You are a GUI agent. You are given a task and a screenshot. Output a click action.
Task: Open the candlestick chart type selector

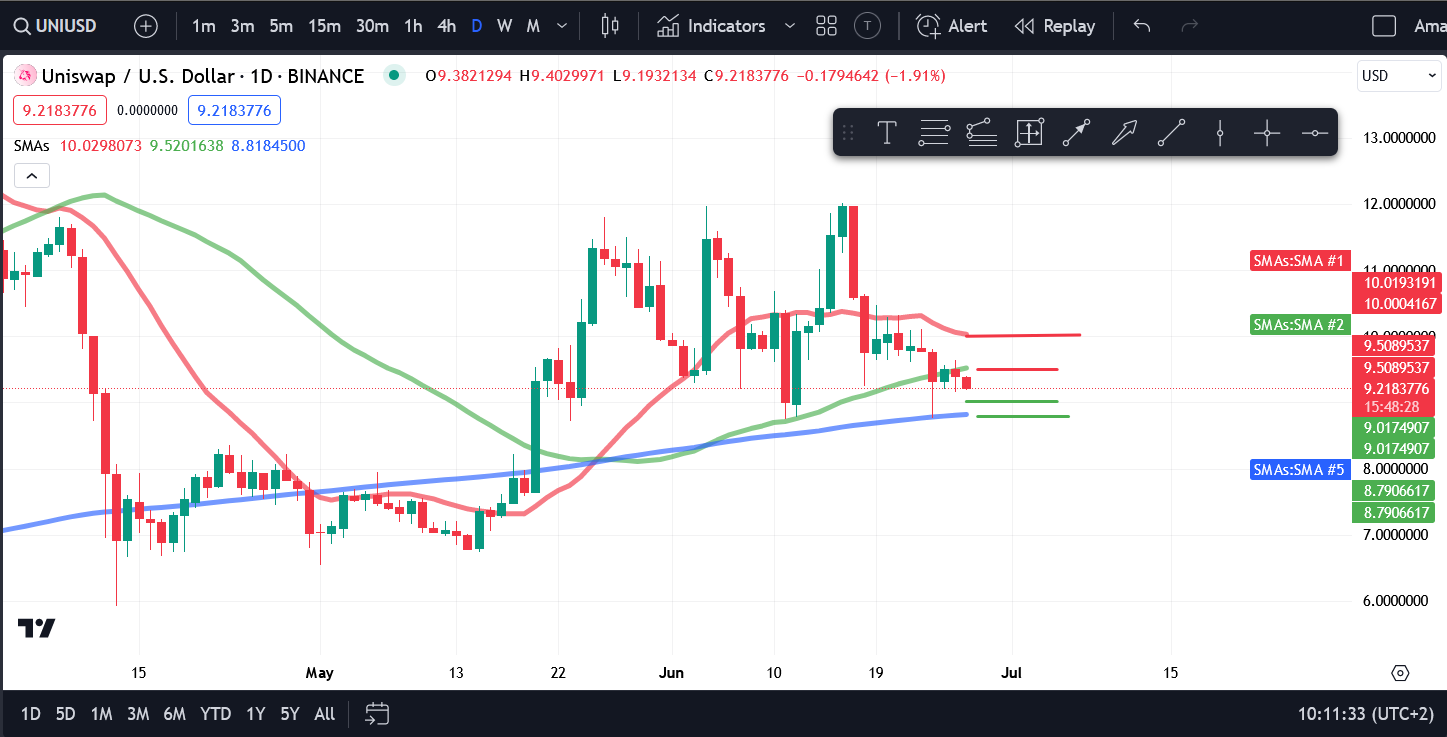[x=610, y=26]
